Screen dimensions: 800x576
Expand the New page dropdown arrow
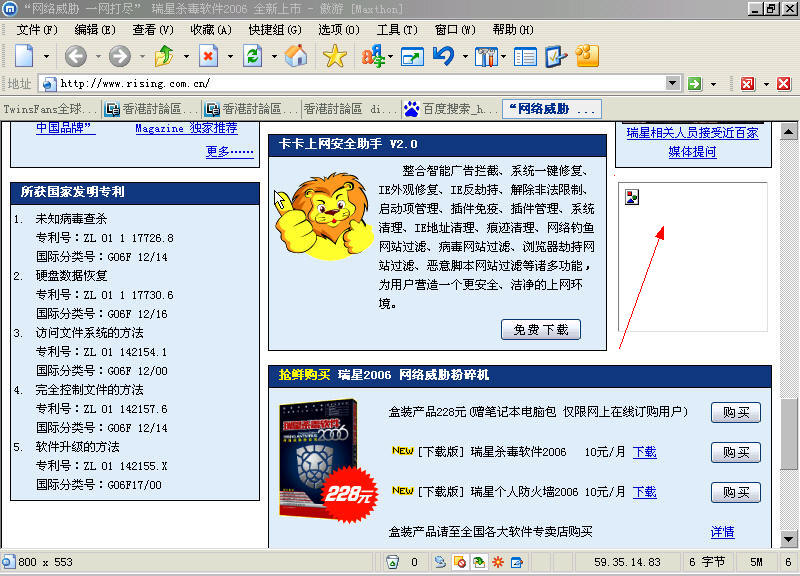pyautogui.click(x=46, y=56)
